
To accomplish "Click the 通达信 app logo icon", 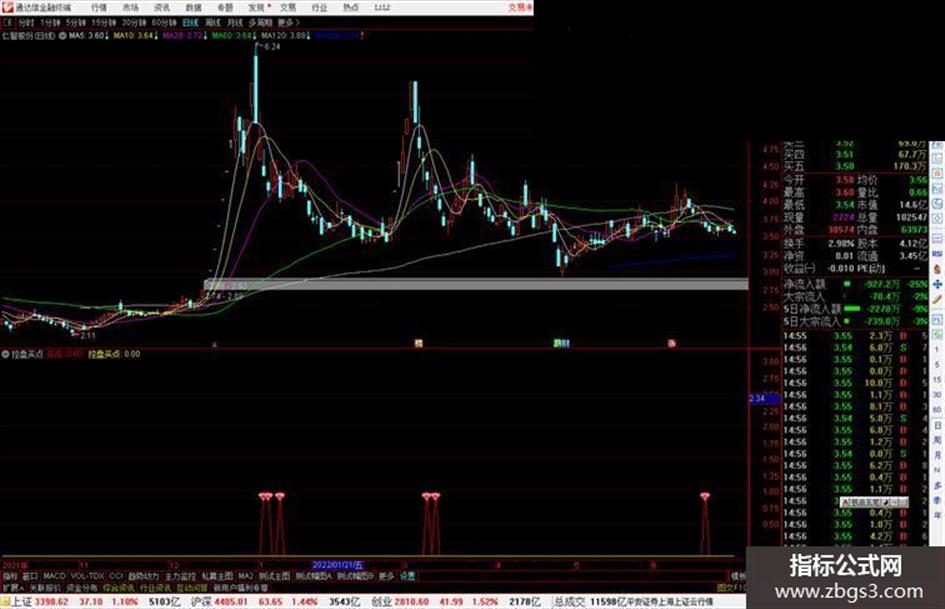I will click(7, 7).
